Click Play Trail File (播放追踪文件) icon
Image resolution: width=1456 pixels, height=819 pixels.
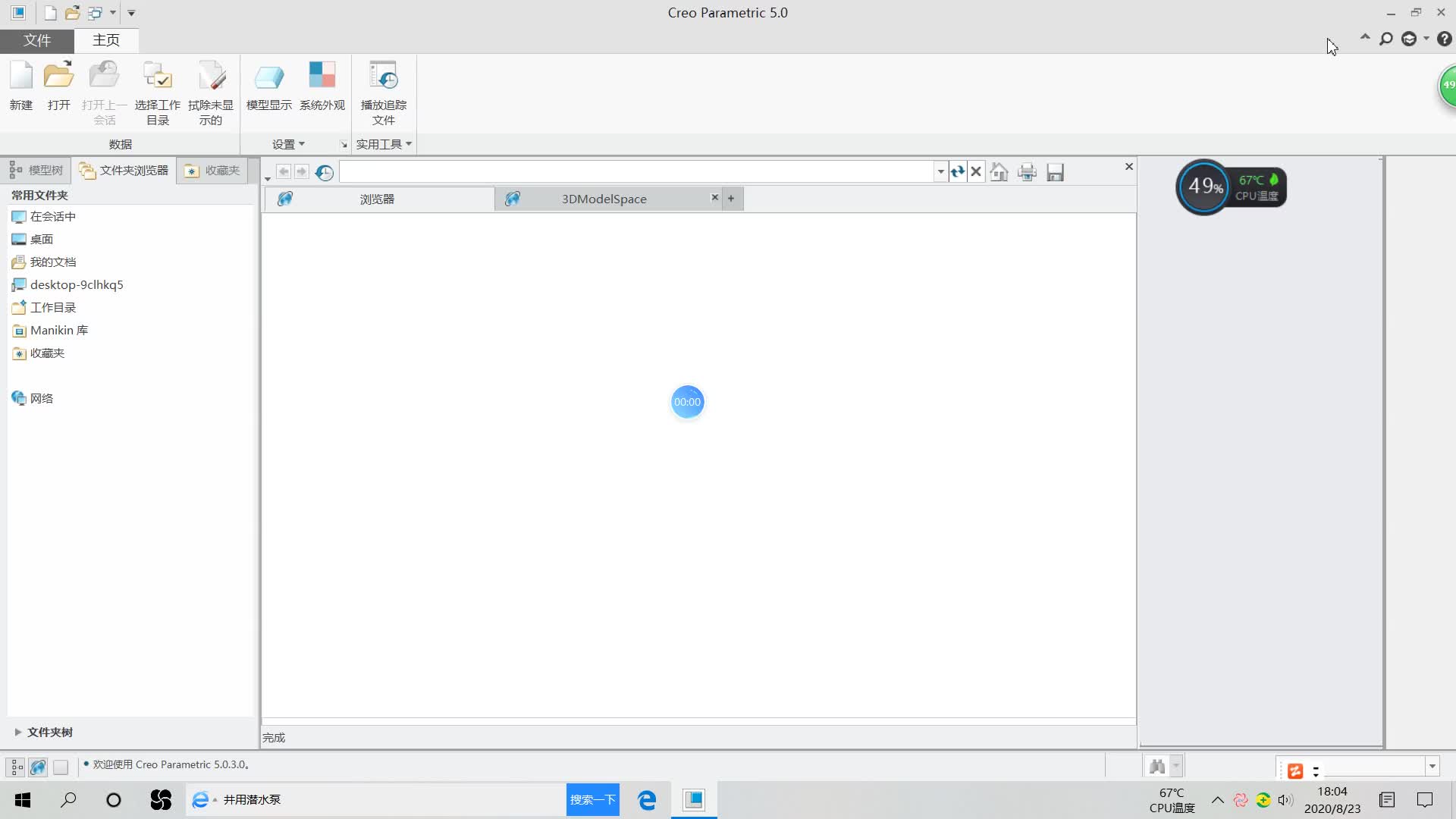pyautogui.click(x=384, y=93)
